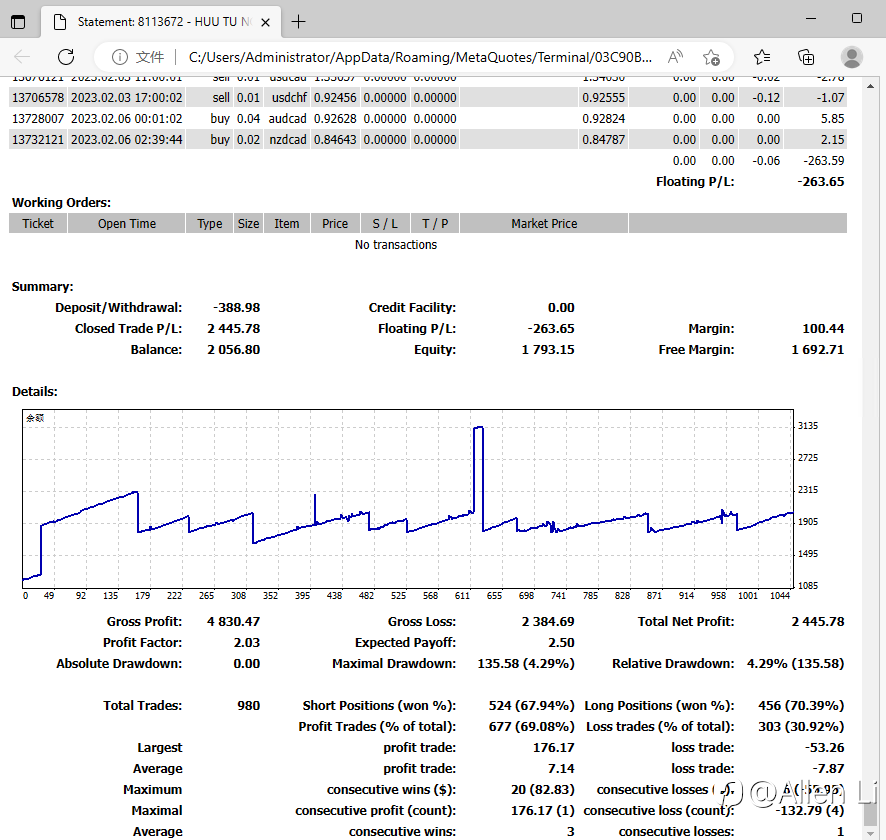Click the Read aloud icon
Viewport: 886px width, 840px height.
click(x=675, y=57)
